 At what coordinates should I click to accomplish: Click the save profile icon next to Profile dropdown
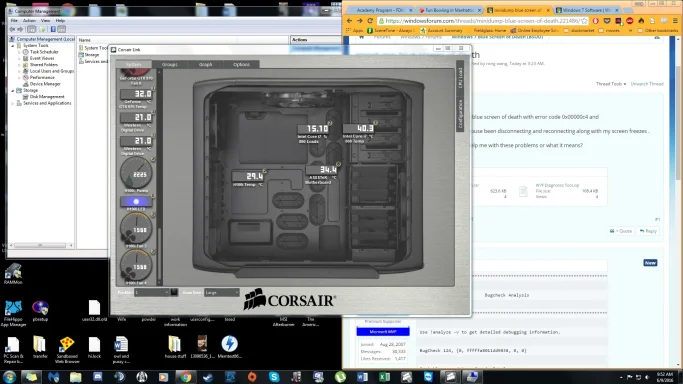coord(174,293)
